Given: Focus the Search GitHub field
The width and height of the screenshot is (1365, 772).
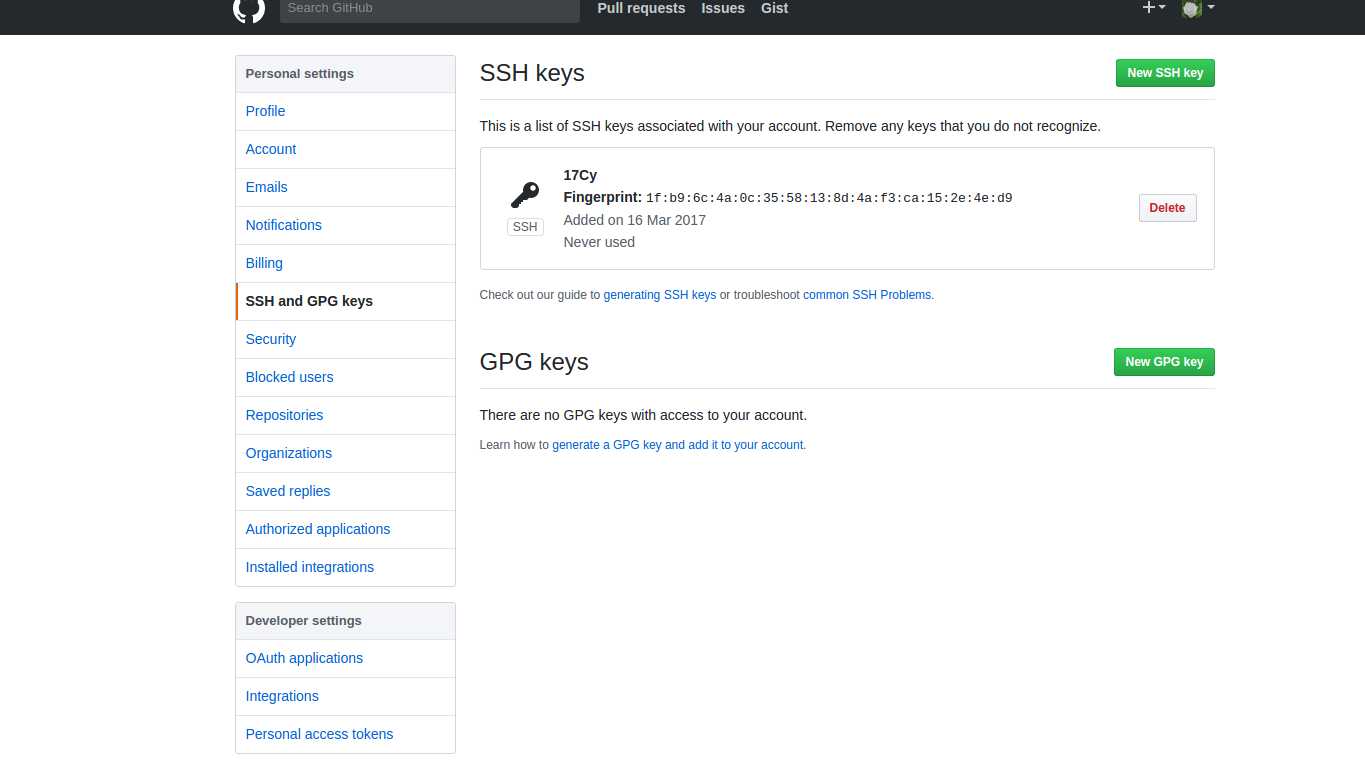Looking at the screenshot, I should (430, 9).
